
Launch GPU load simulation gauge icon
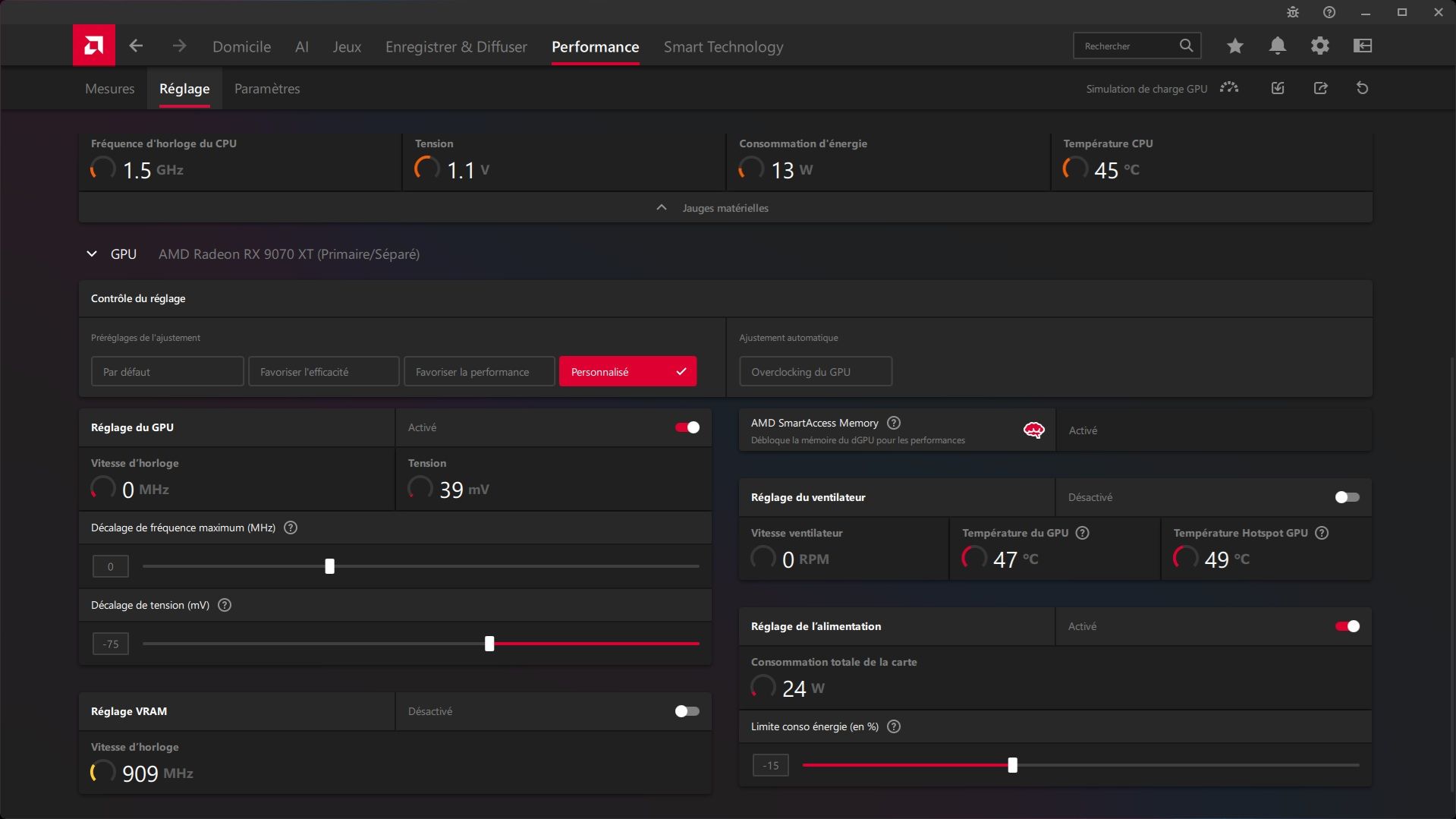[x=1229, y=88]
